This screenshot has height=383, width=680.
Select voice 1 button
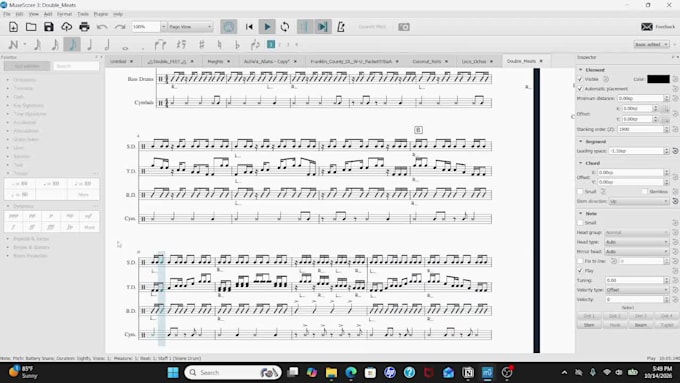(x=271, y=44)
